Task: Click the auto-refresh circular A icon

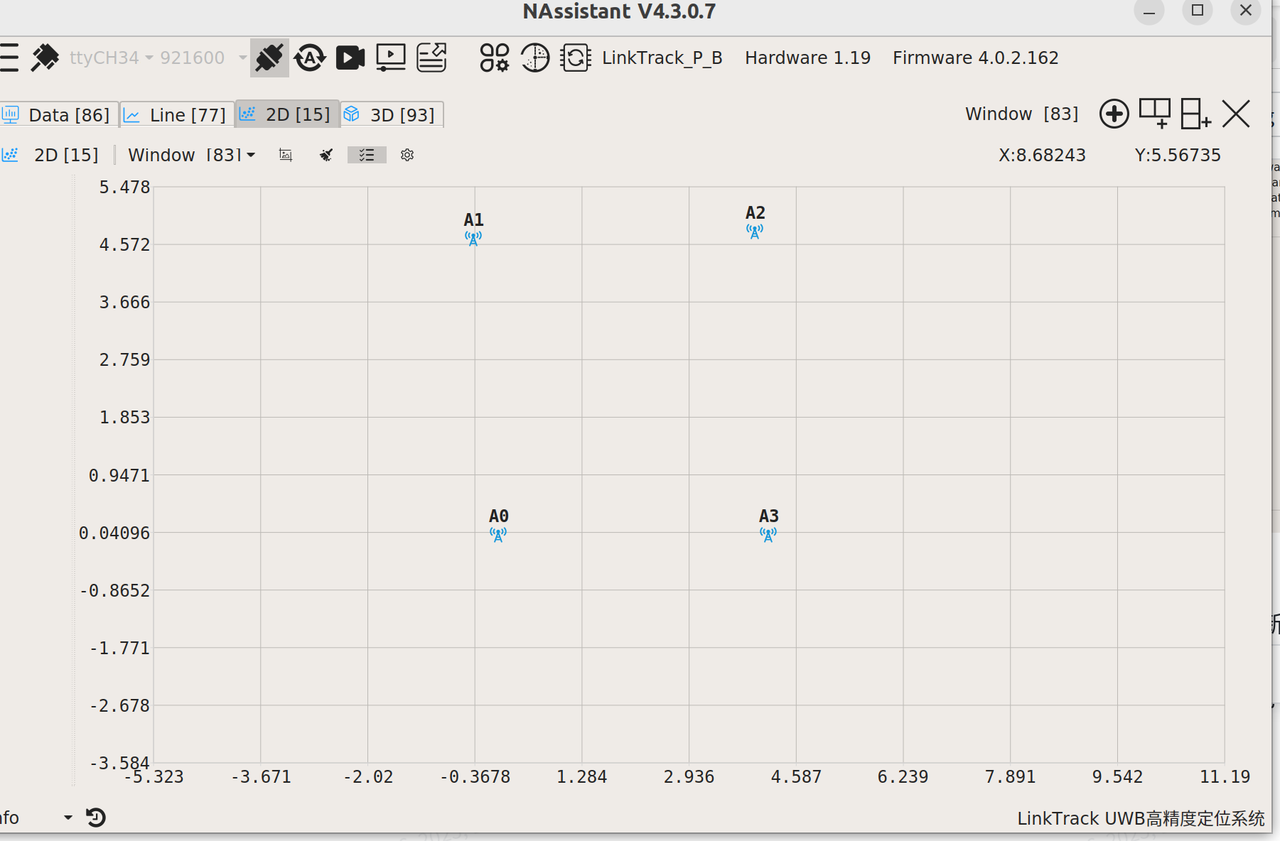Action: pyautogui.click(x=310, y=58)
